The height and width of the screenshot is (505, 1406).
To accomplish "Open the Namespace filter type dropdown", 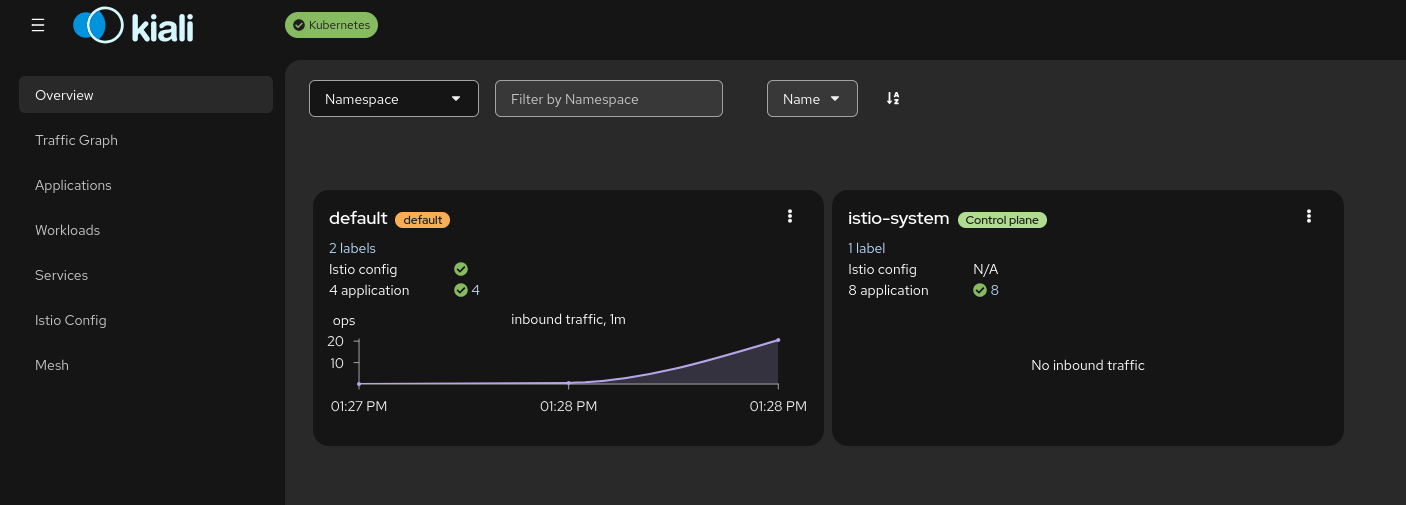I will [394, 99].
